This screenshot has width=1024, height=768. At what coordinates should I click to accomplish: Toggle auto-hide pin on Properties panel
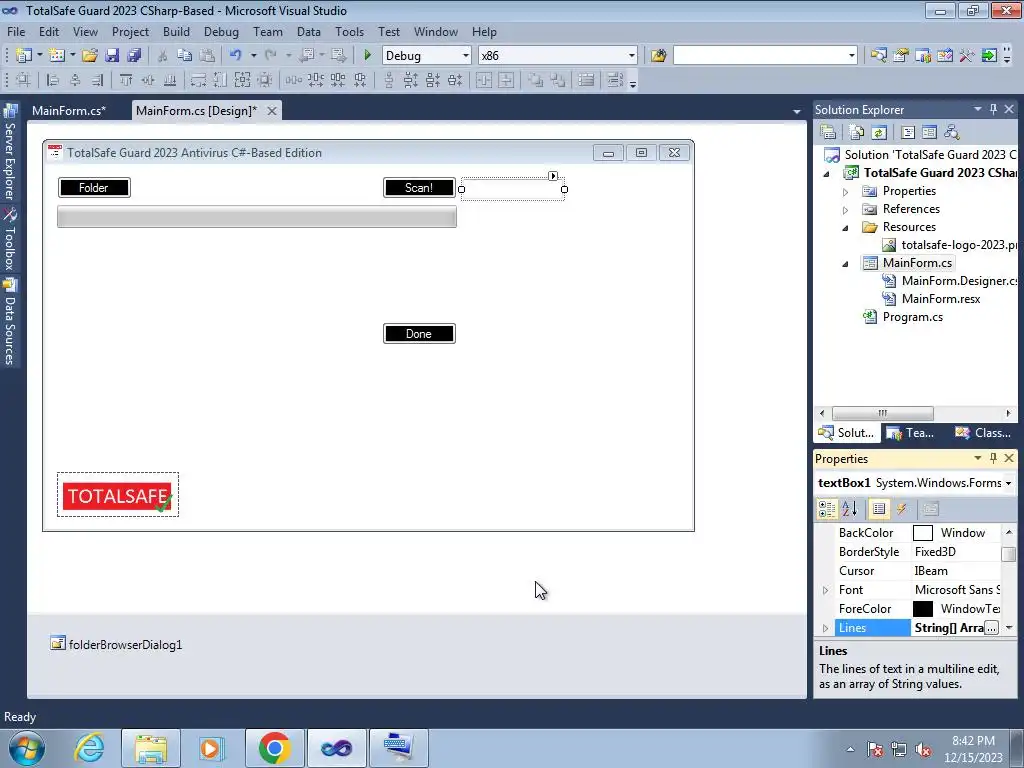point(993,458)
